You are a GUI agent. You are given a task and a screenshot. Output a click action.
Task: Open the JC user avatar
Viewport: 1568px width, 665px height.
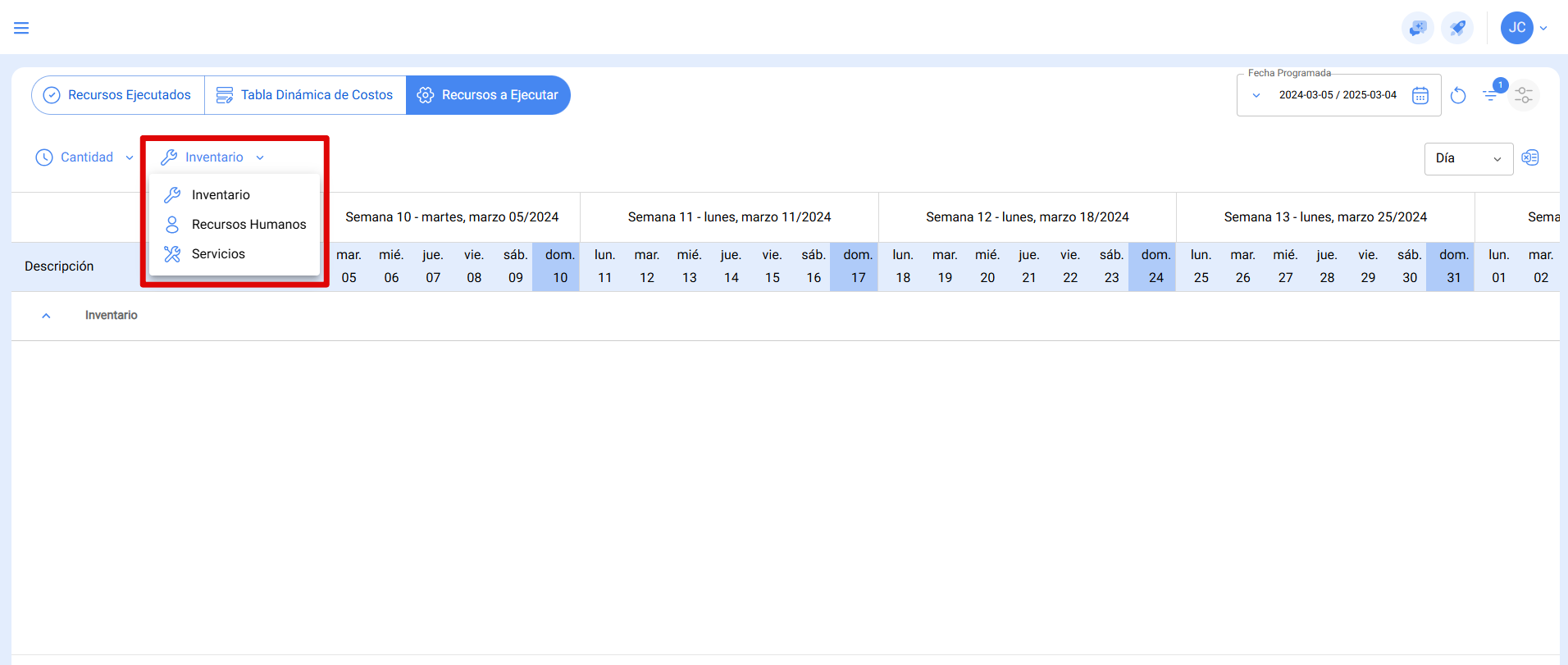1516,28
